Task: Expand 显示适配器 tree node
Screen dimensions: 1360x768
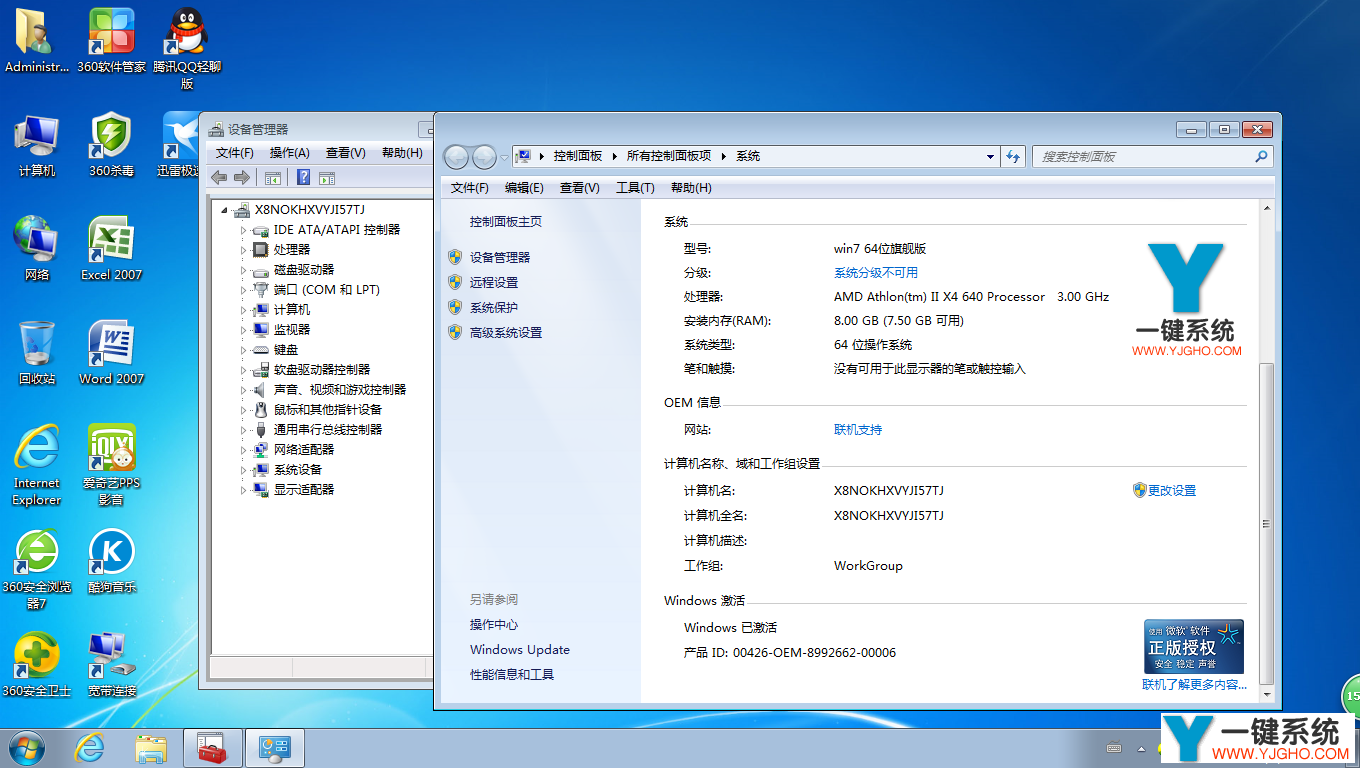Action: point(243,490)
